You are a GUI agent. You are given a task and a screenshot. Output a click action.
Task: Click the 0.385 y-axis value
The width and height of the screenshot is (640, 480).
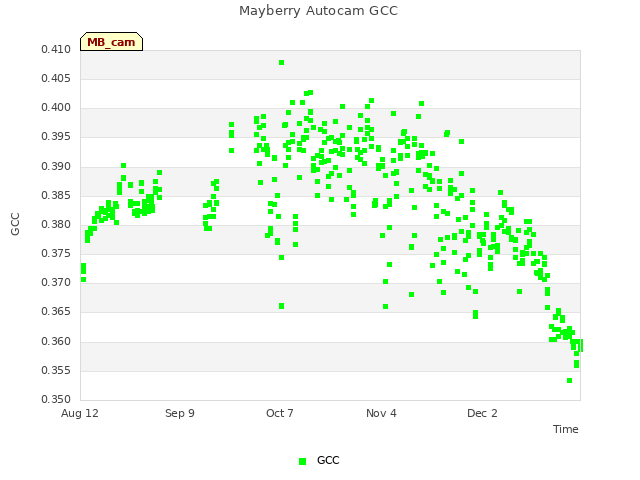point(56,196)
